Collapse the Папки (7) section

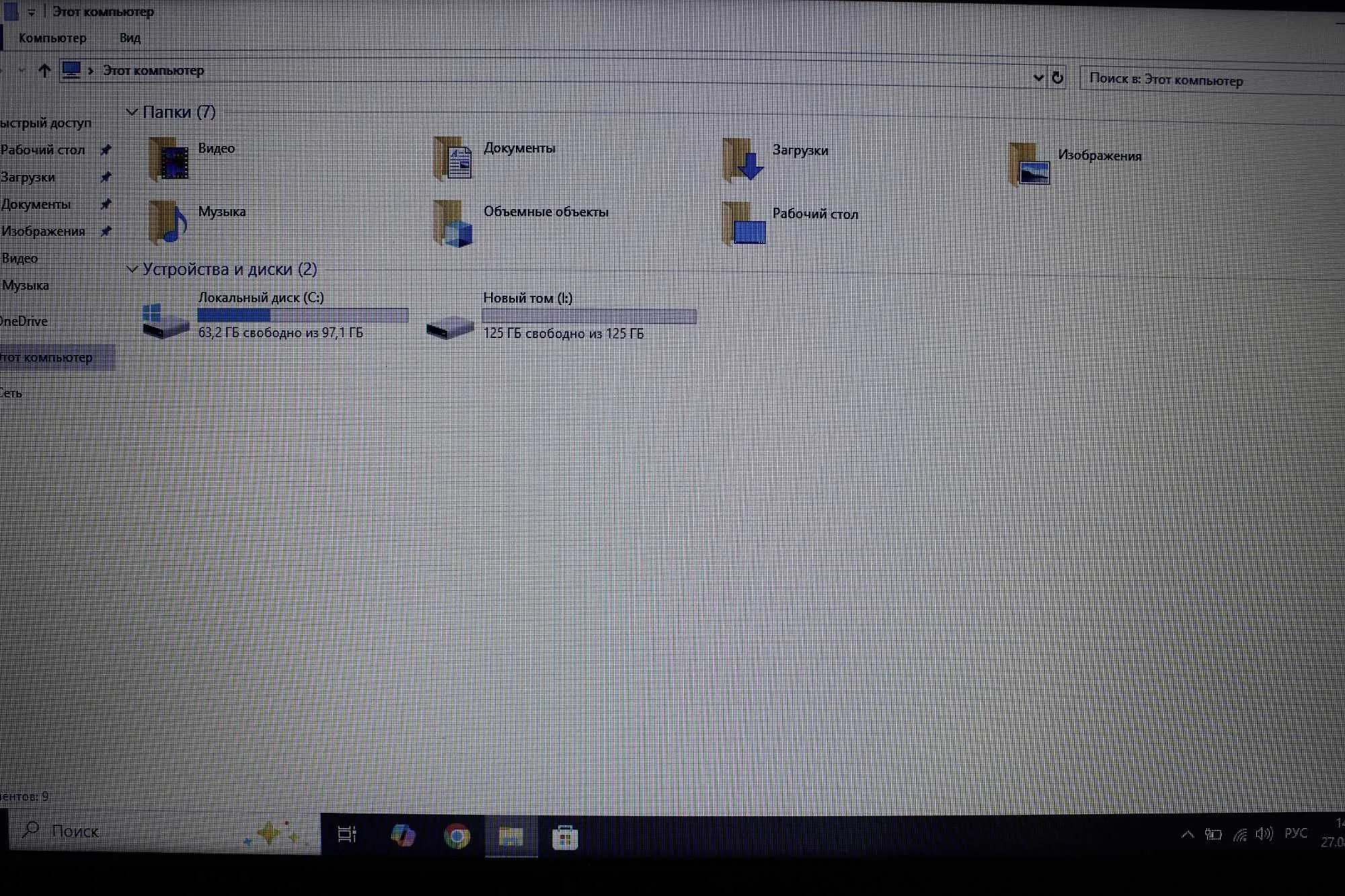tap(132, 112)
